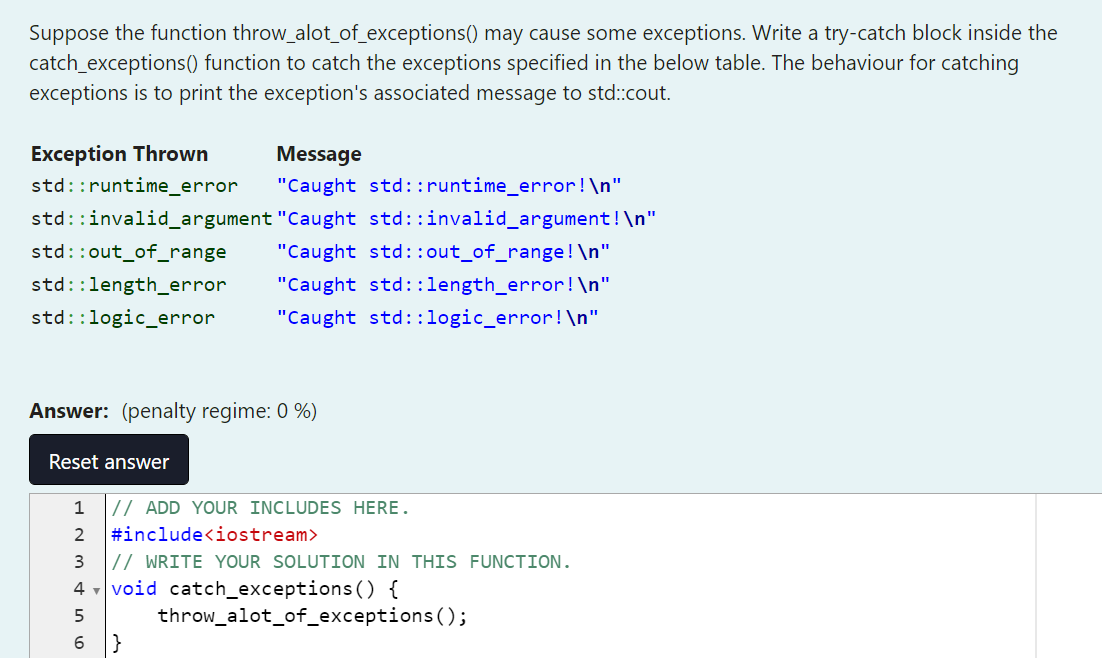Click the Message column header

pos(318,153)
